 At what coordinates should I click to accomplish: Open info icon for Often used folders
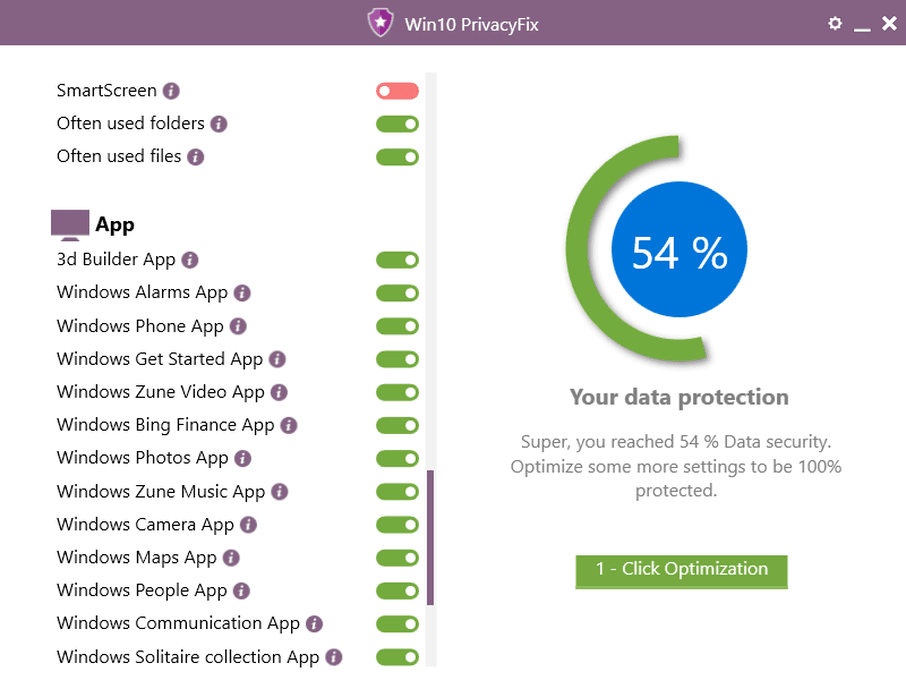[219, 124]
